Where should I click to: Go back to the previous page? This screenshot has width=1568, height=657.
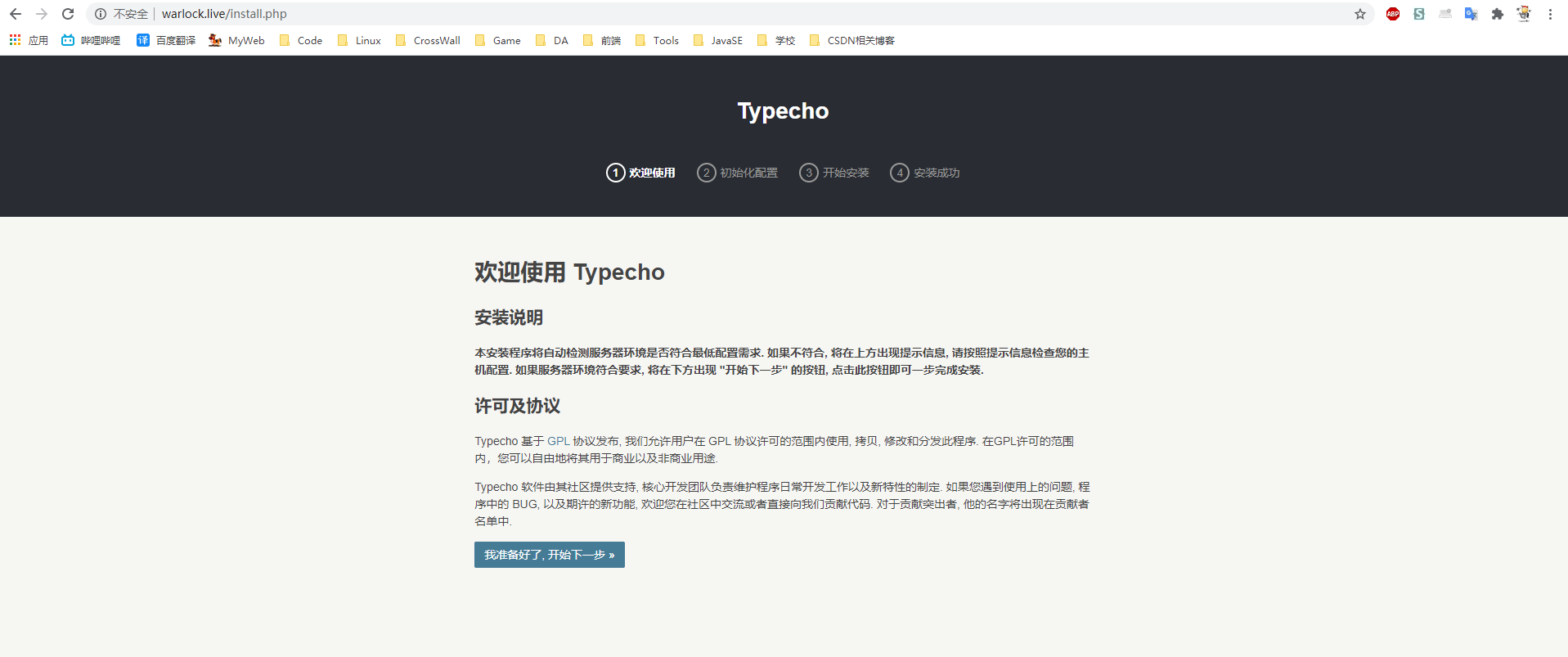[x=16, y=14]
